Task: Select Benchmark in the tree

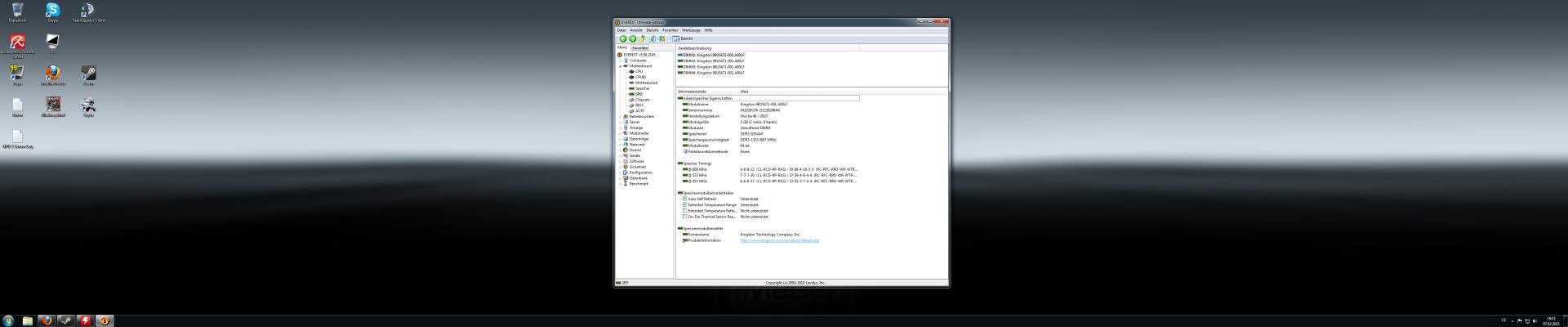Action: [638, 184]
